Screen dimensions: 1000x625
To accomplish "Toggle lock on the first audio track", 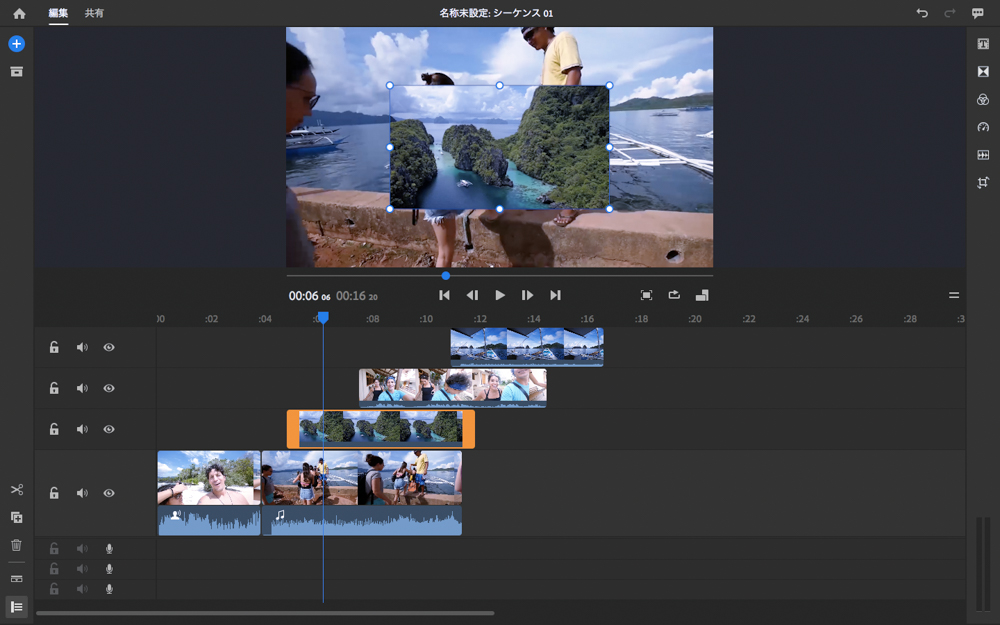I will [54, 548].
